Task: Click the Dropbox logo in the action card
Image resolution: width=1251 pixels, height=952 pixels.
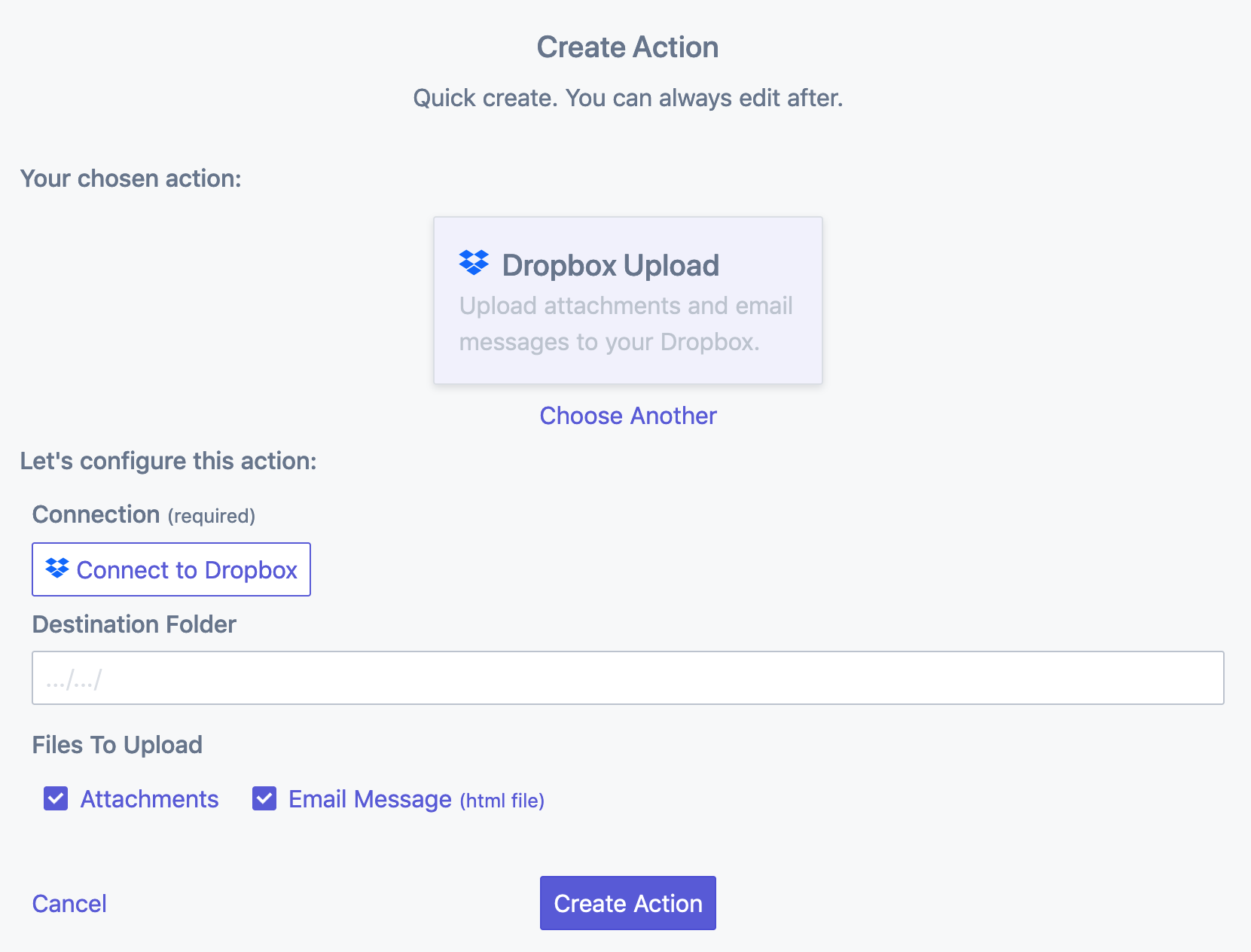Action: click(474, 263)
